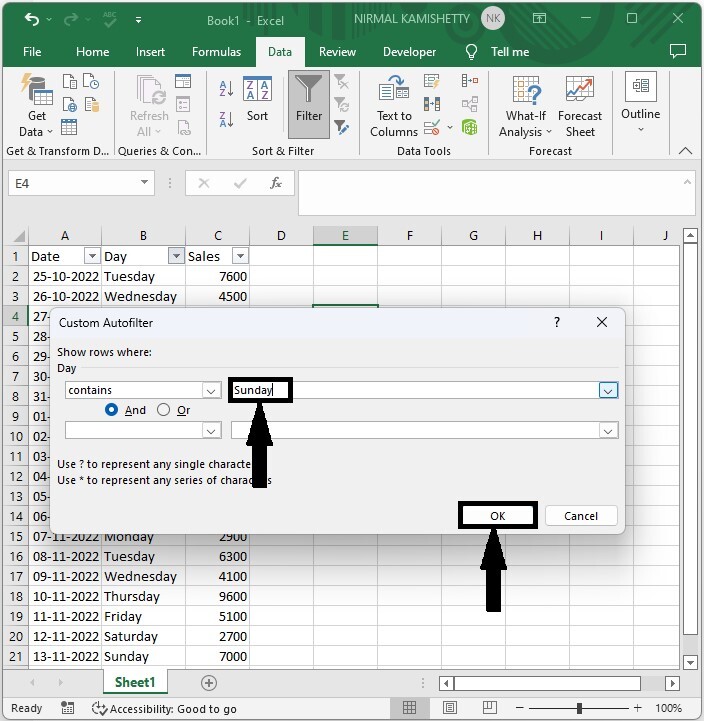Open the Customize Quick Access Toolbar arrow

[x=138, y=20]
